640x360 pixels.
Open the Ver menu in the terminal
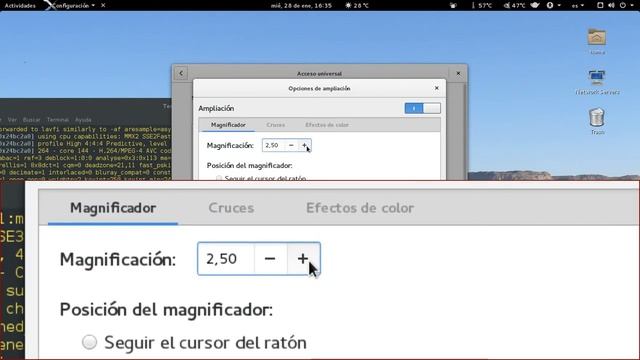pos(12,120)
